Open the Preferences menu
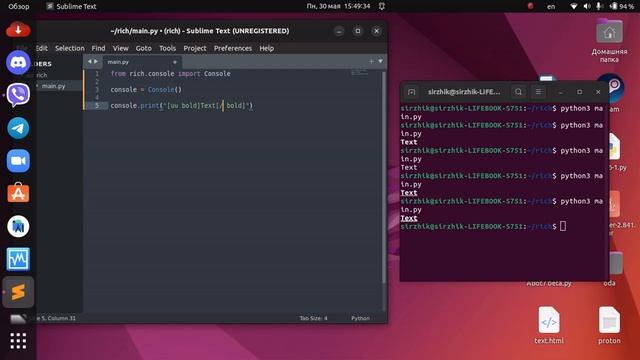The height and width of the screenshot is (360, 640). pyautogui.click(x=233, y=48)
